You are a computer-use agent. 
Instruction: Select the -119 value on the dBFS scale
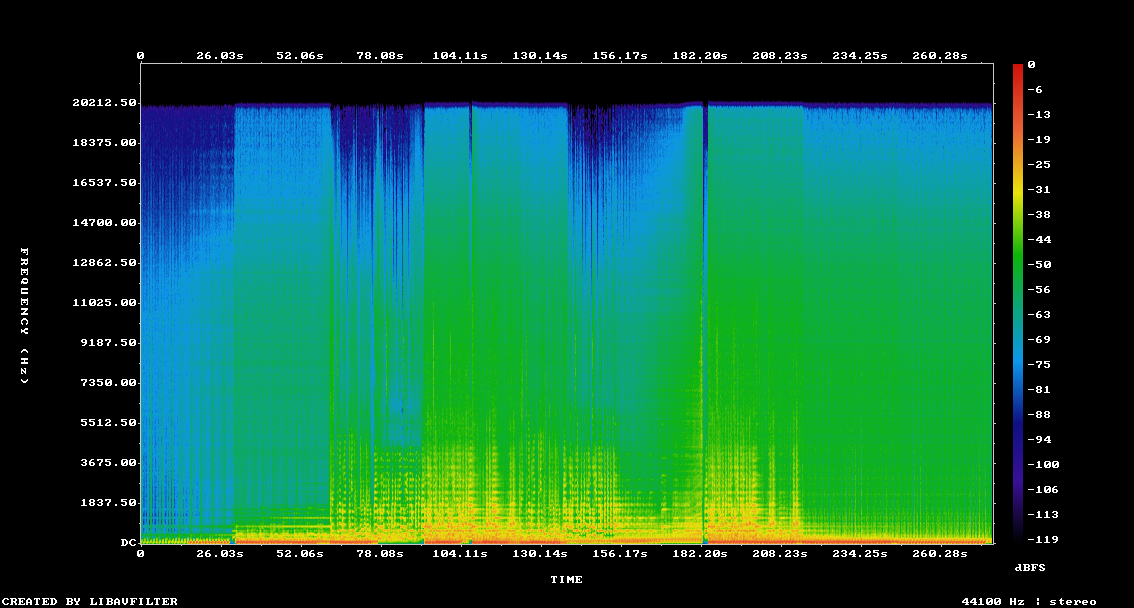pyautogui.click(x=1041, y=539)
